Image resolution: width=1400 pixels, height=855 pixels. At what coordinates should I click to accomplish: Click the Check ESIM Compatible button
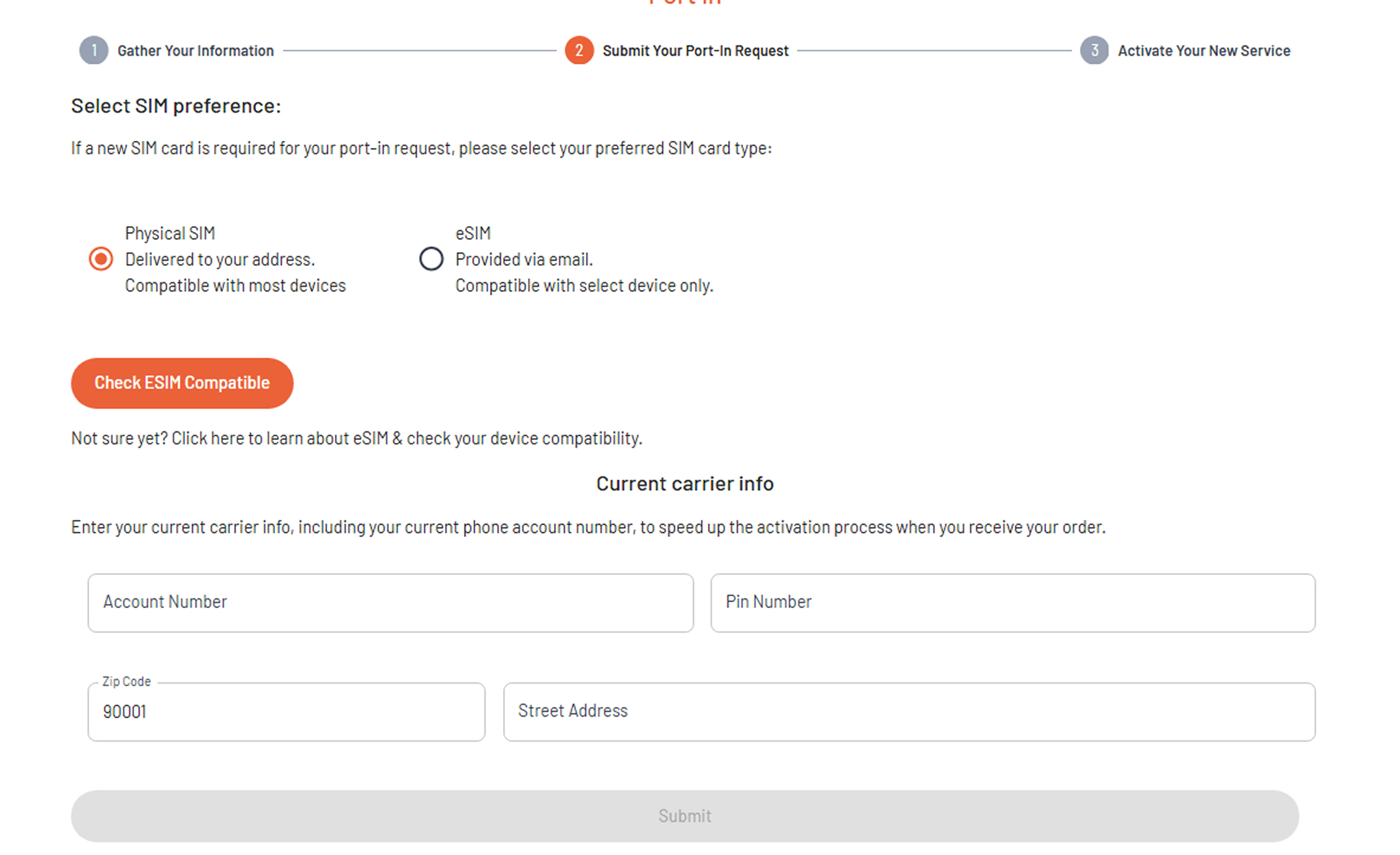pyautogui.click(x=182, y=383)
